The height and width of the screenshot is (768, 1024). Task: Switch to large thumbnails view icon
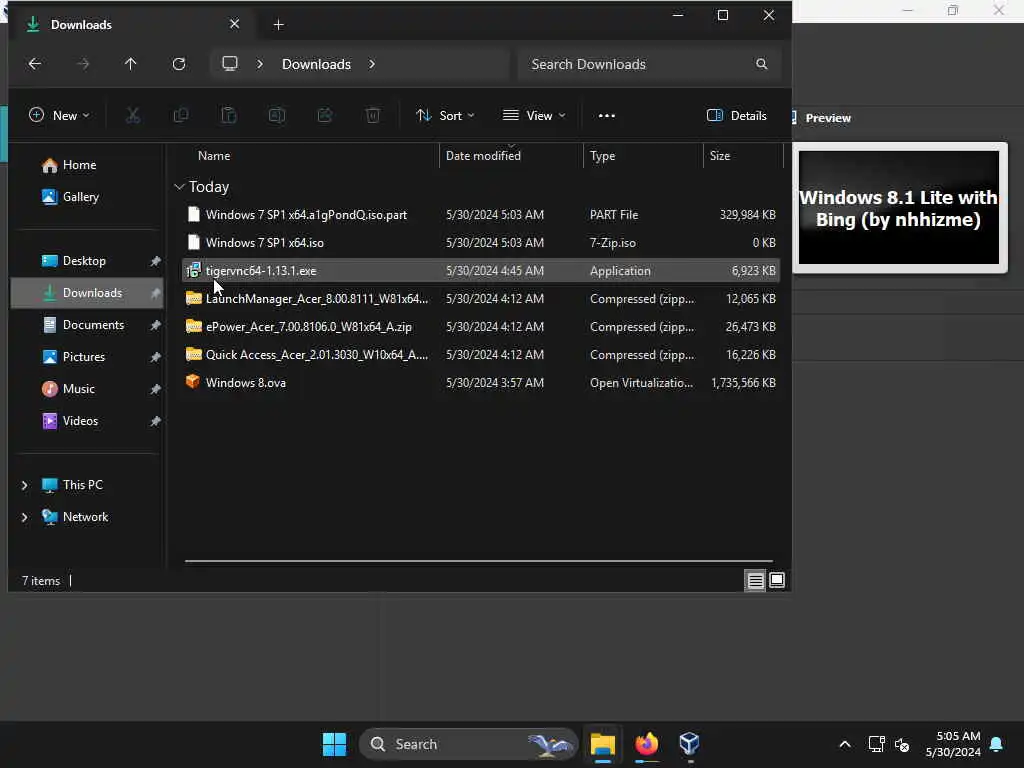(777, 581)
